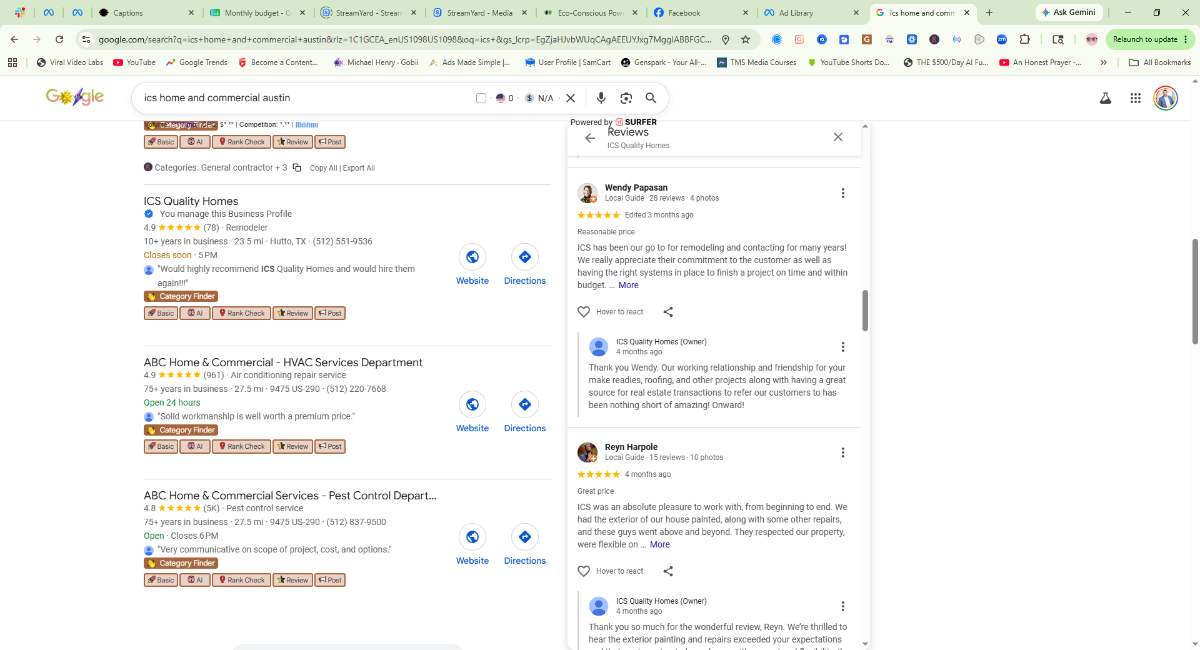Open options menu for Wendy Papasan's review

(x=843, y=193)
